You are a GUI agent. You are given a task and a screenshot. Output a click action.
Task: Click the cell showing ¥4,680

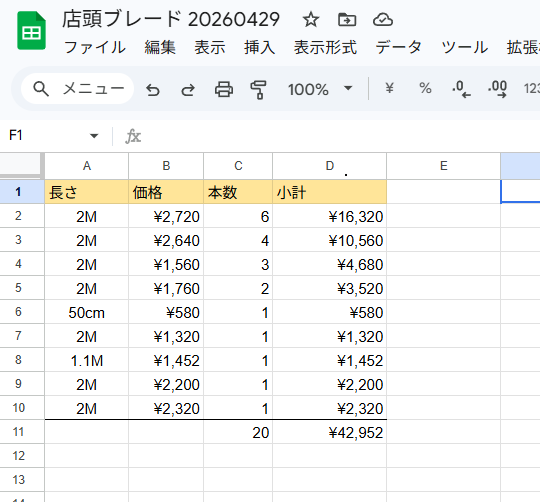pyautogui.click(x=330, y=264)
